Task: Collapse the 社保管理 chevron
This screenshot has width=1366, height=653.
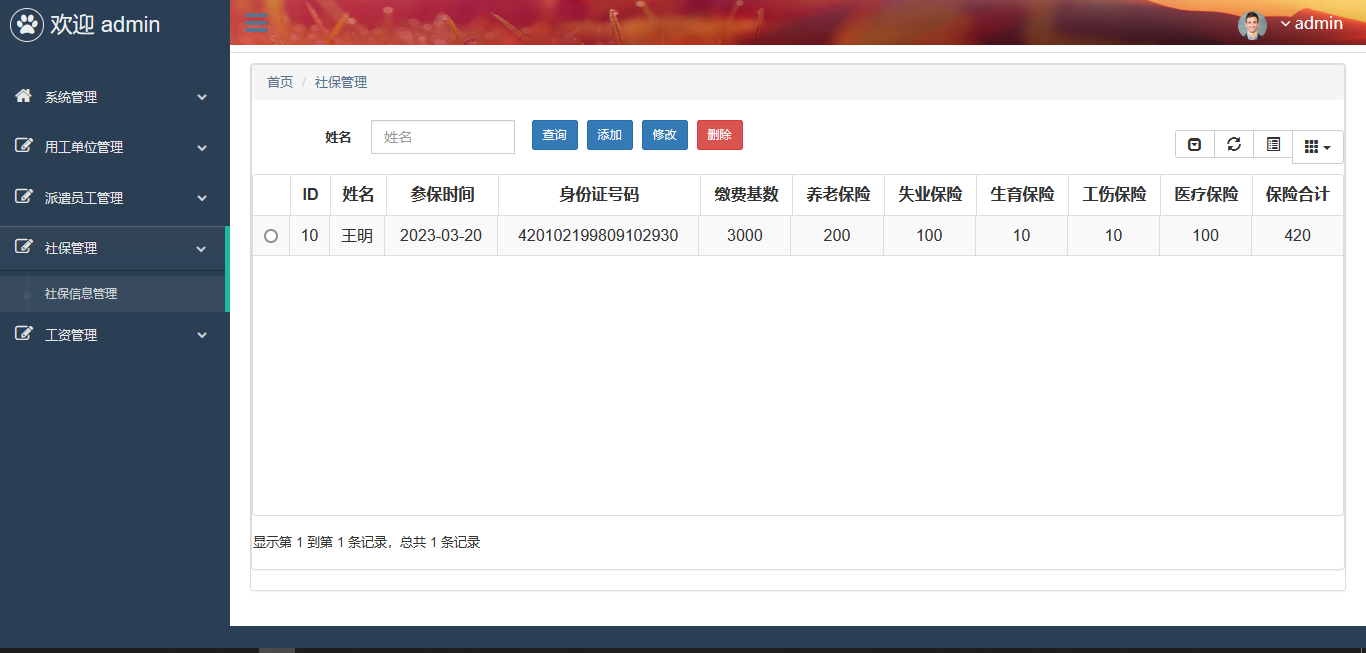Action: (202, 248)
